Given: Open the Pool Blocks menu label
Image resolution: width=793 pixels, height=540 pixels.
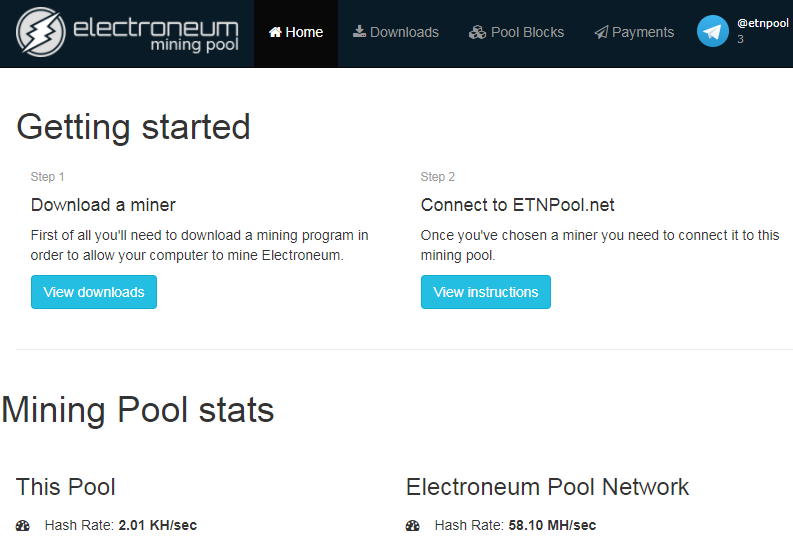Looking at the screenshot, I should pos(527,32).
